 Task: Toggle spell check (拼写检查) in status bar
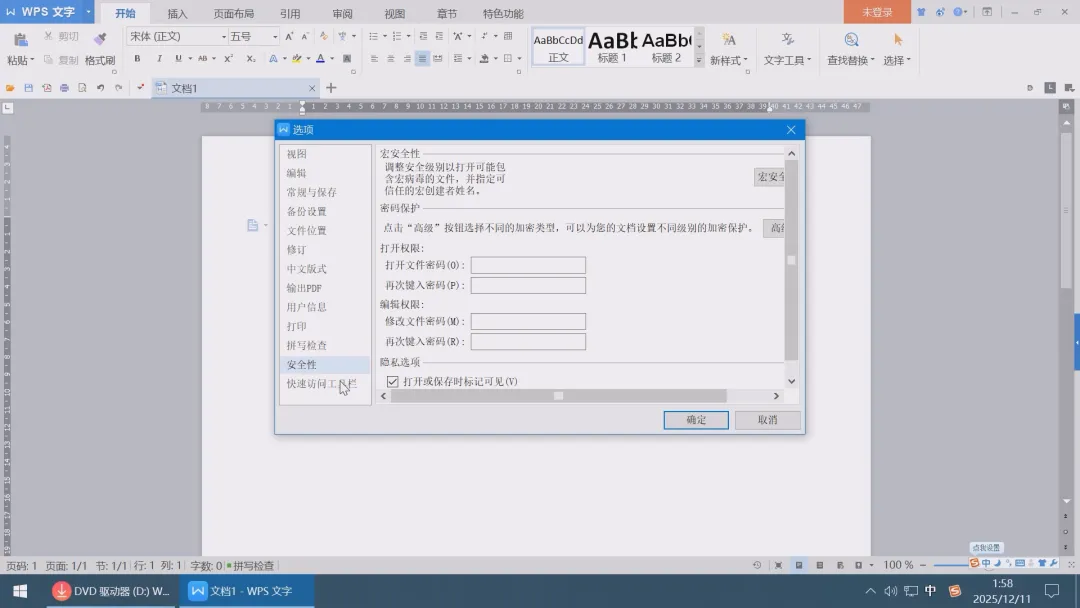point(251,566)
